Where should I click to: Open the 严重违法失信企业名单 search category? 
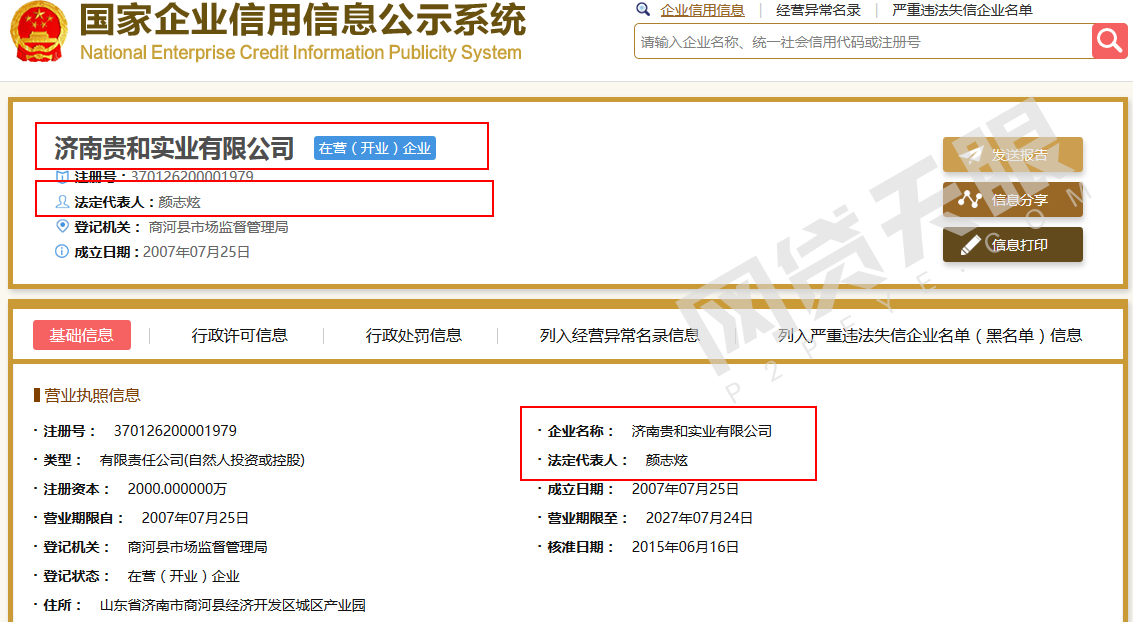[x=962, y=10]
